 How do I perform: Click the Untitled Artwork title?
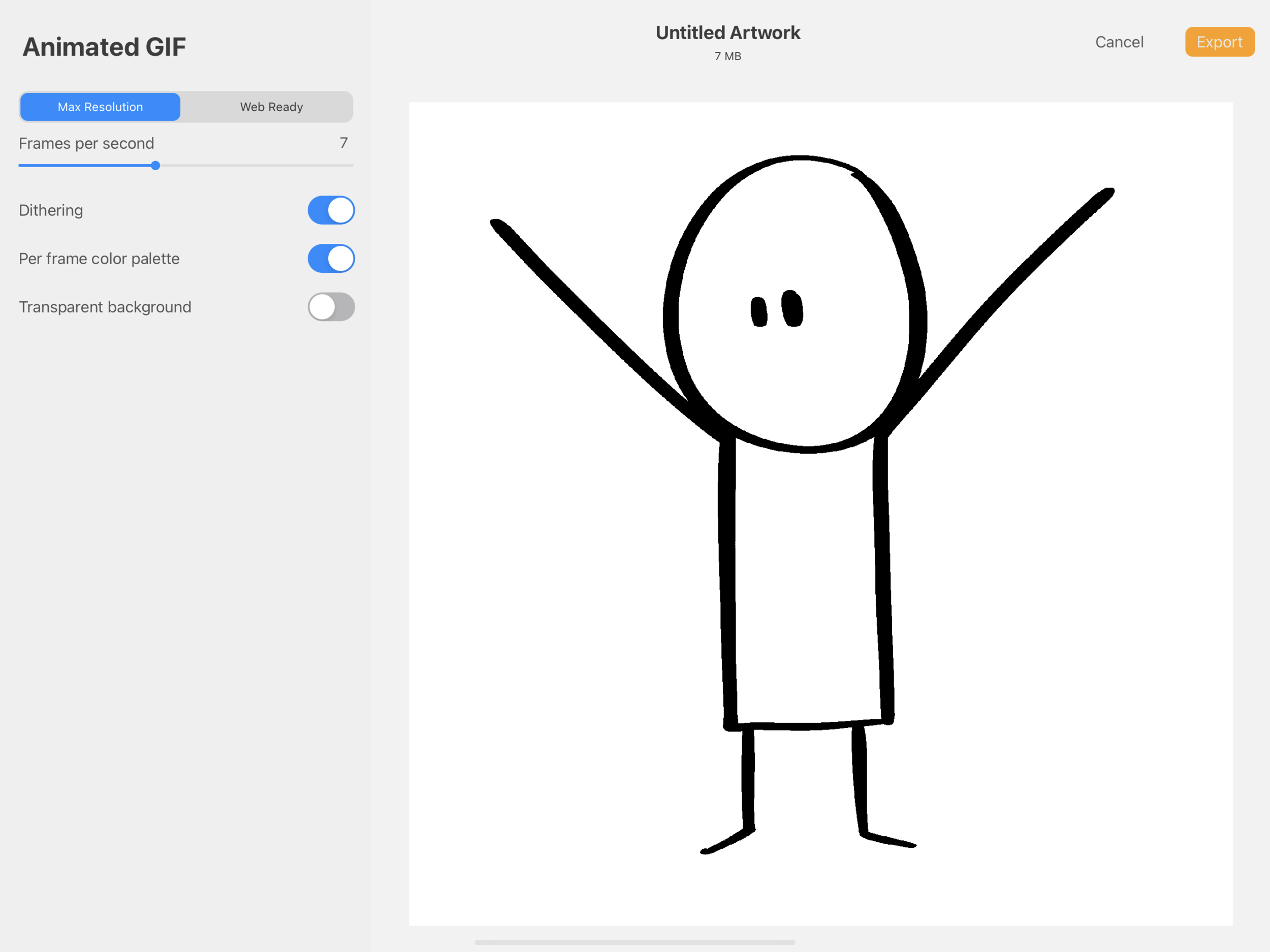click(727, 33)
